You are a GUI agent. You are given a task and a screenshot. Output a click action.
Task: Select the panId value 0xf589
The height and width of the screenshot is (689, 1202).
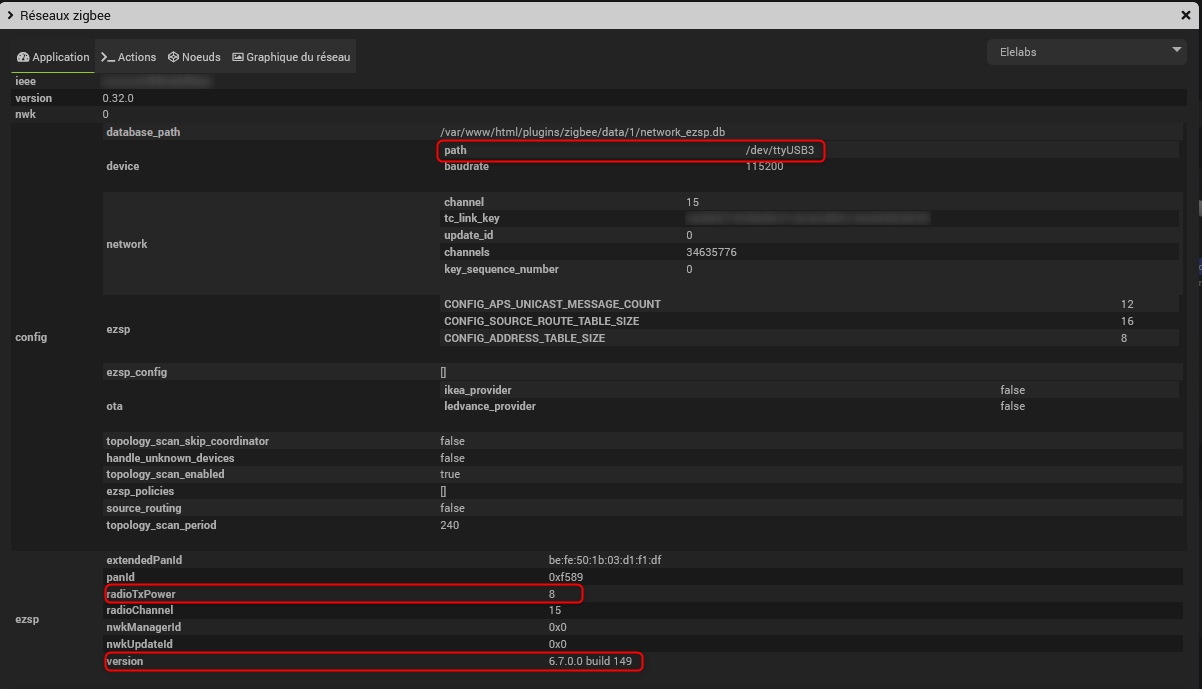coord(566,577)
